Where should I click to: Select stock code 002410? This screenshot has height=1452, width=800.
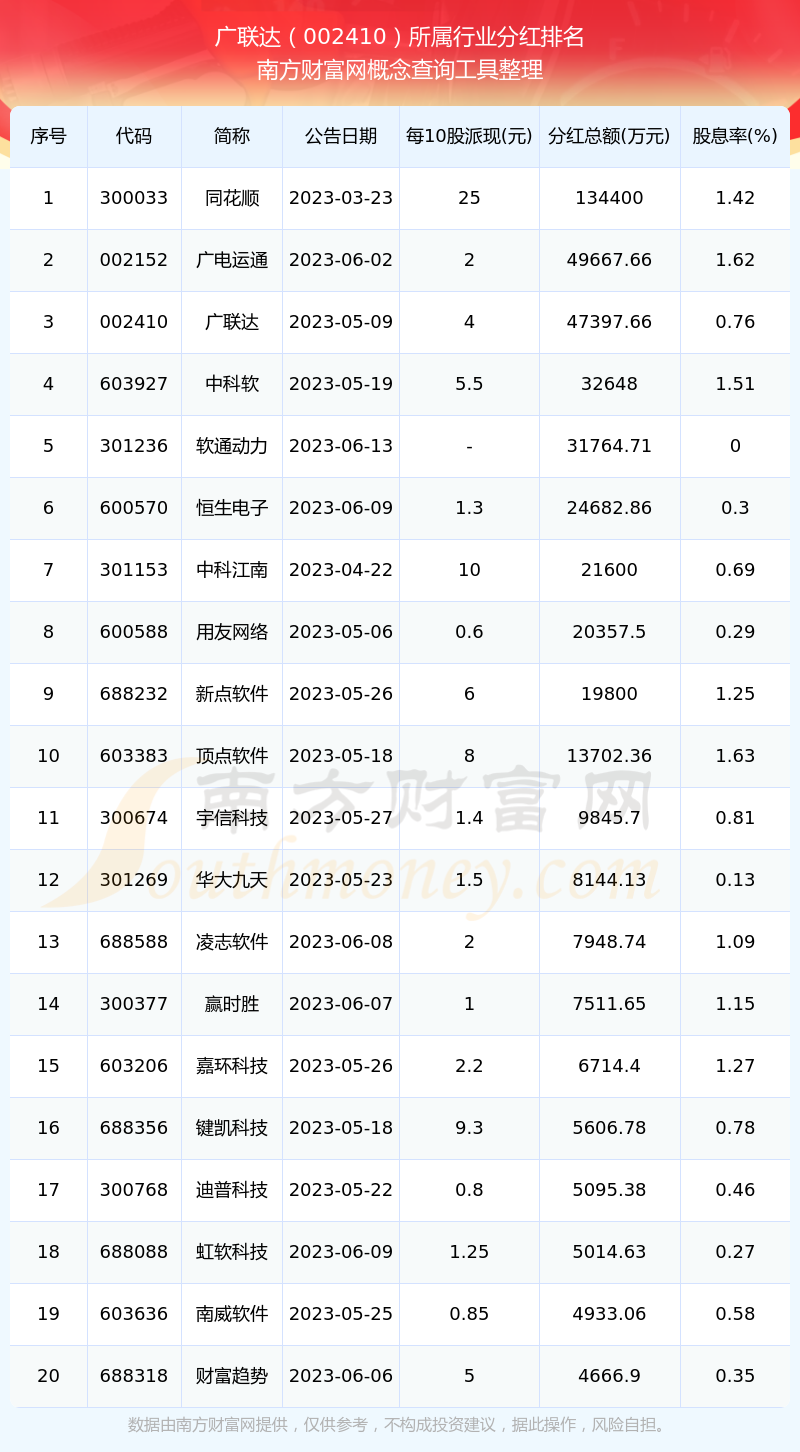[134, 322]
